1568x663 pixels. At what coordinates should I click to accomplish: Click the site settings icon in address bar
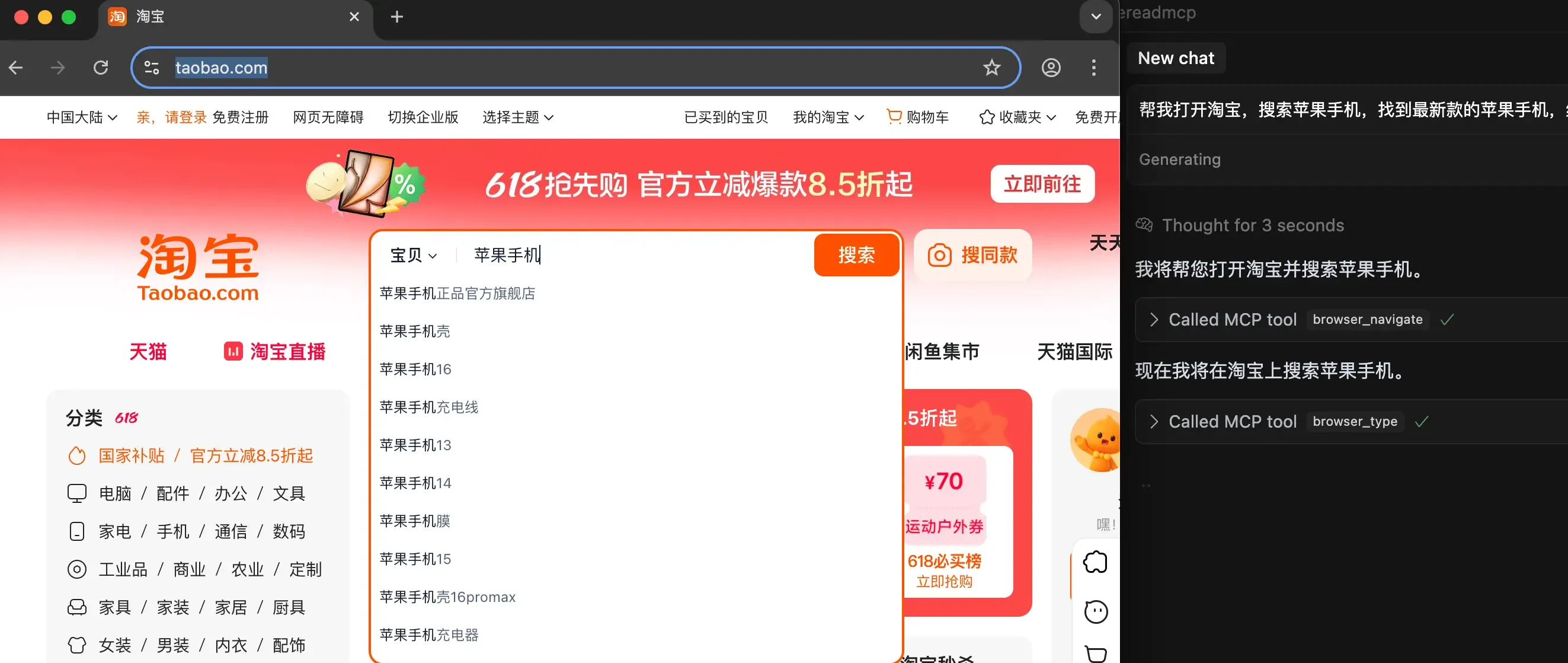152,68
